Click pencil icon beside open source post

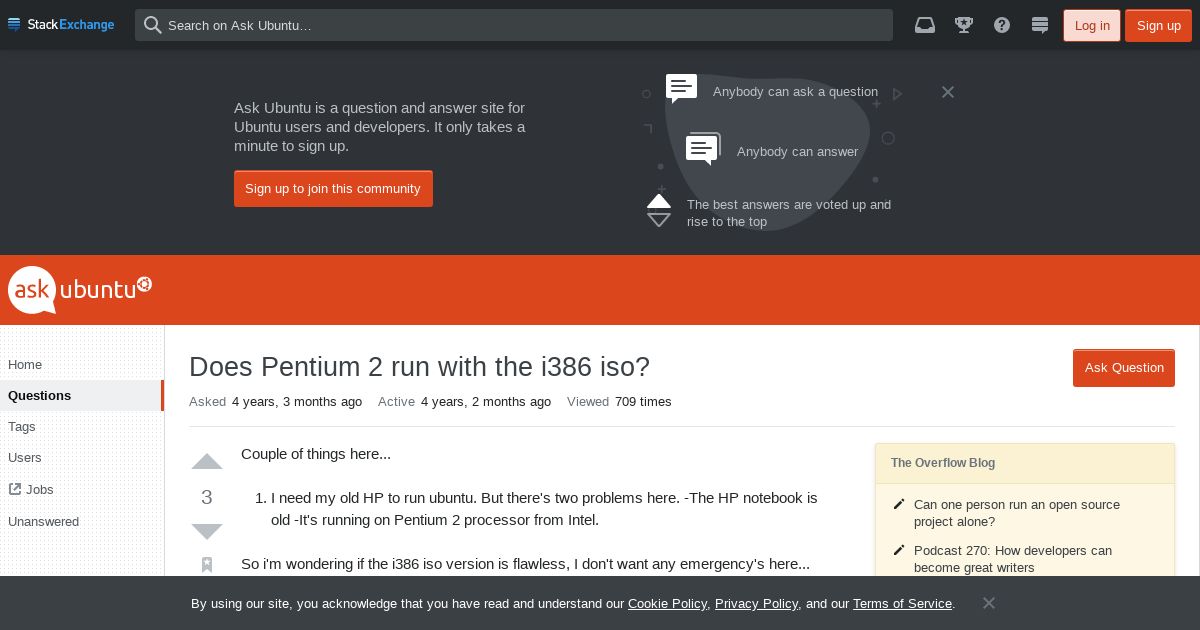(899, 505)
